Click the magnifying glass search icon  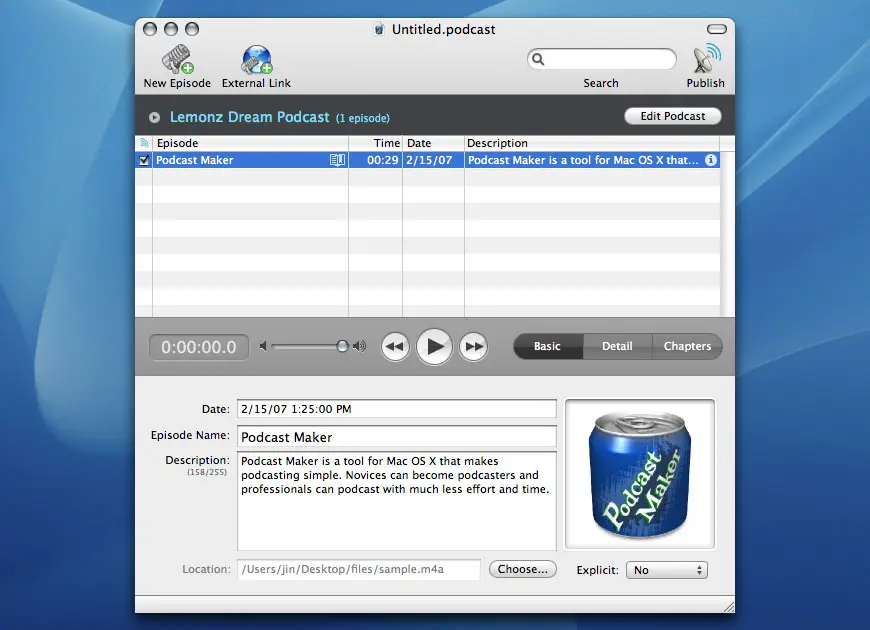click(x=538, y=59)
